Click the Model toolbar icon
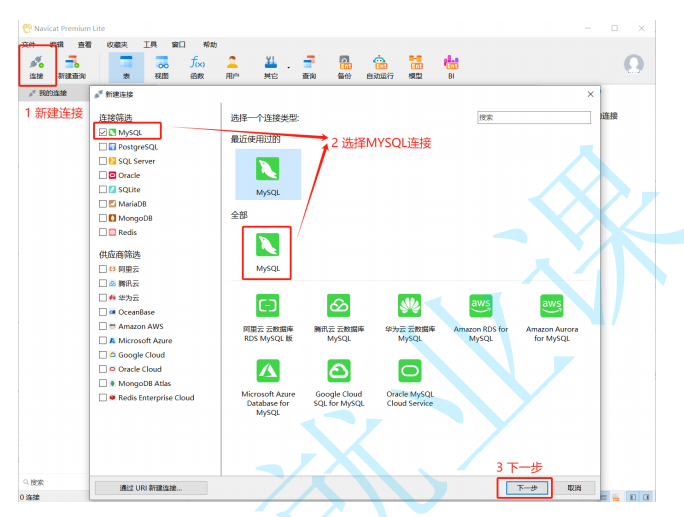The image size is (684, 517). click(415, 66)
